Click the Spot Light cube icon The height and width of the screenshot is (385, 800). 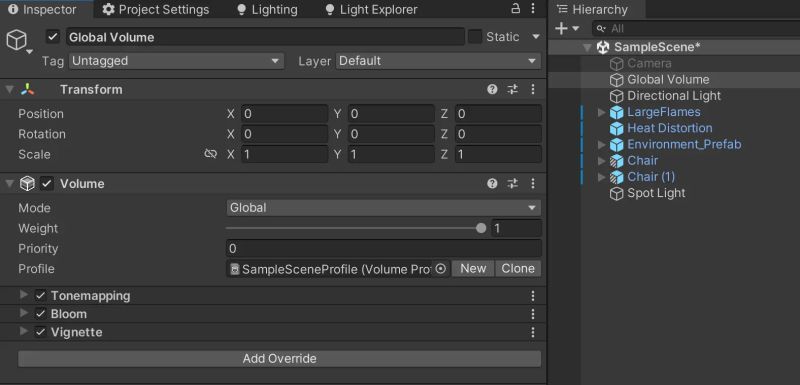(617, 193)
